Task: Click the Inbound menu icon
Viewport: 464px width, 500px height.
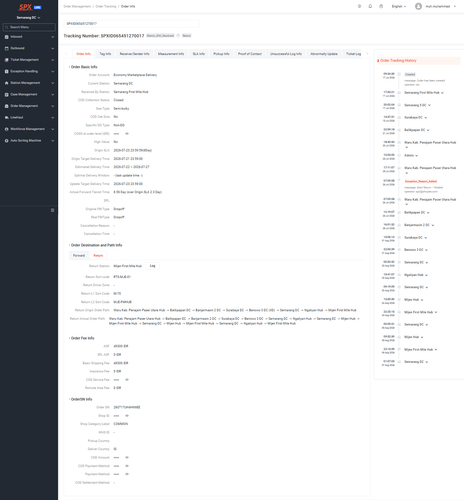Action: 6,37
